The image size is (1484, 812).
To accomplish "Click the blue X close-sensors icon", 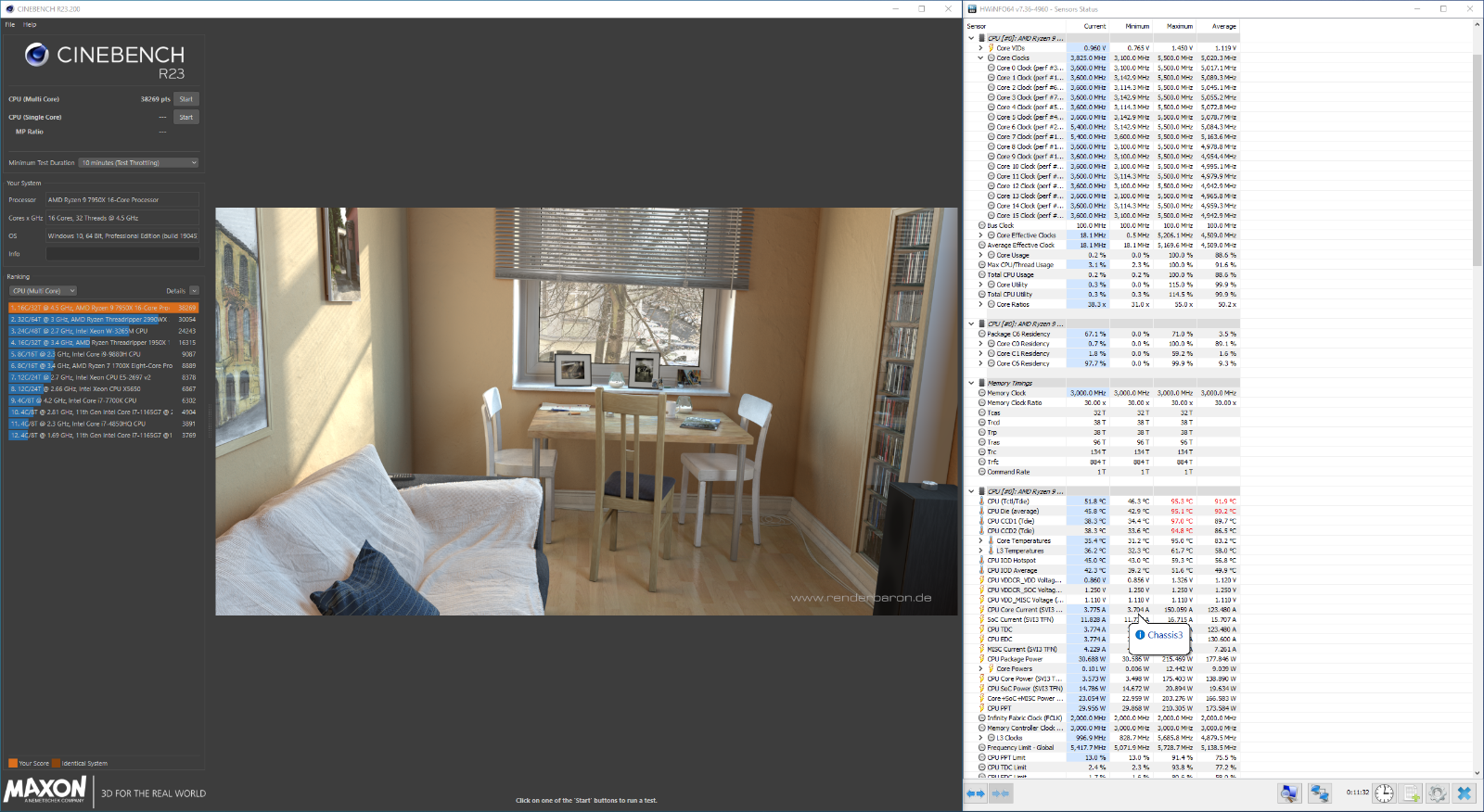I will click(1465, 793).
